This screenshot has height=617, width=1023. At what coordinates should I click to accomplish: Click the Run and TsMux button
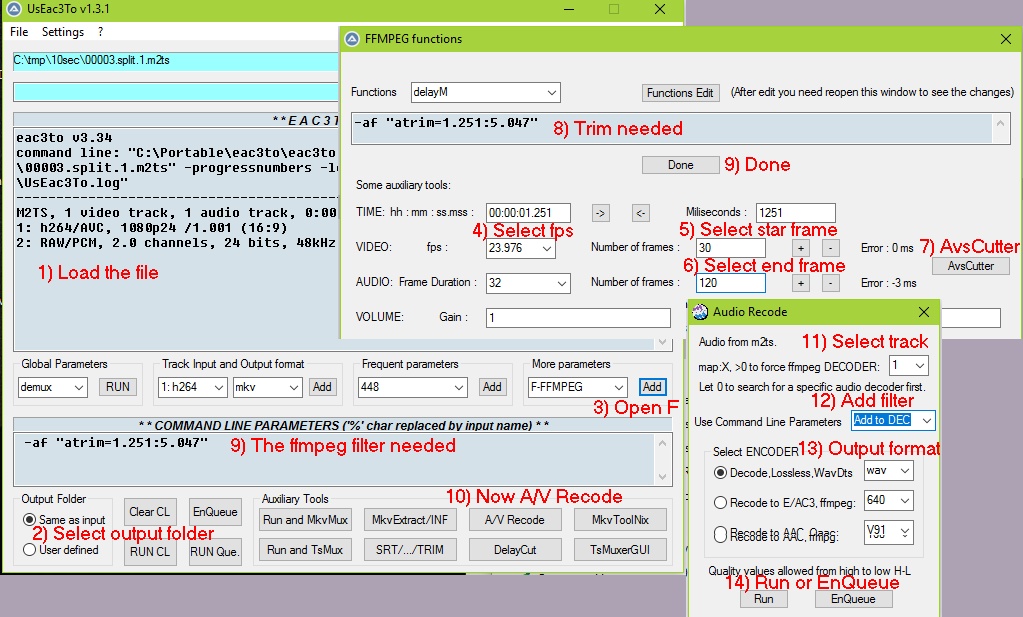pos(305,550)
